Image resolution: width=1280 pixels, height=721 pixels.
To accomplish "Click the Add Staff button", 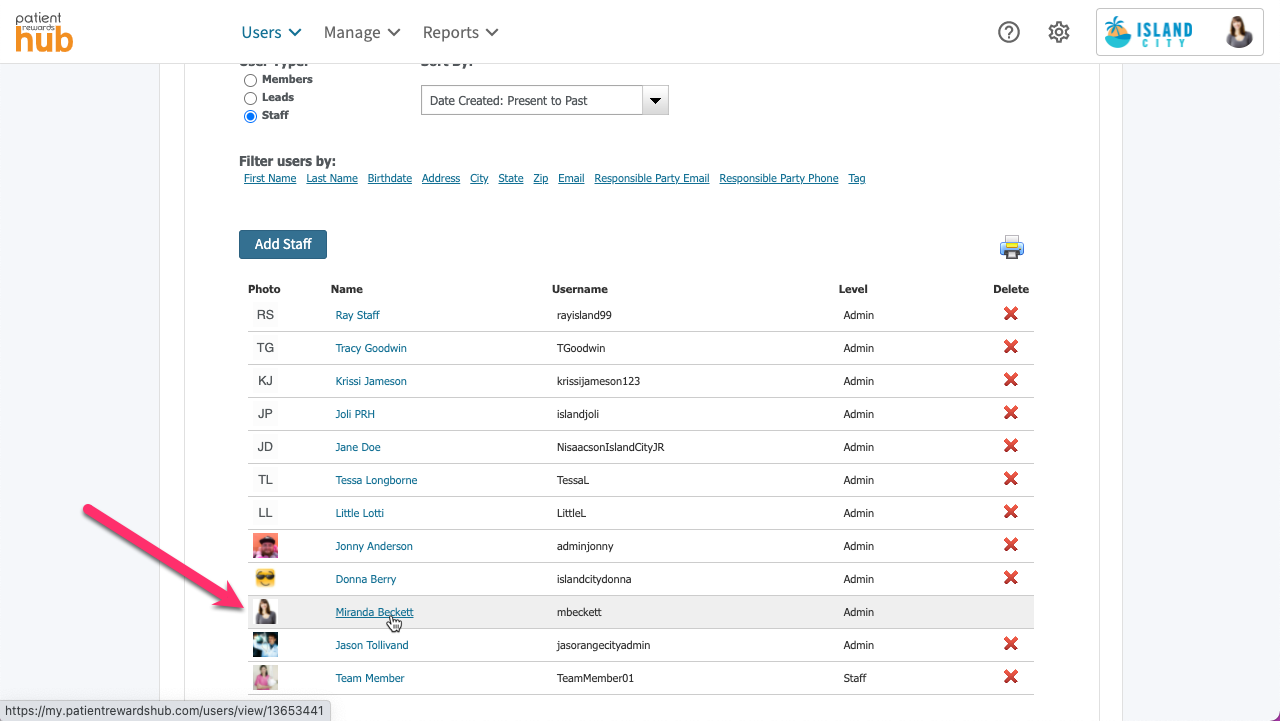I will coord(283,244).
